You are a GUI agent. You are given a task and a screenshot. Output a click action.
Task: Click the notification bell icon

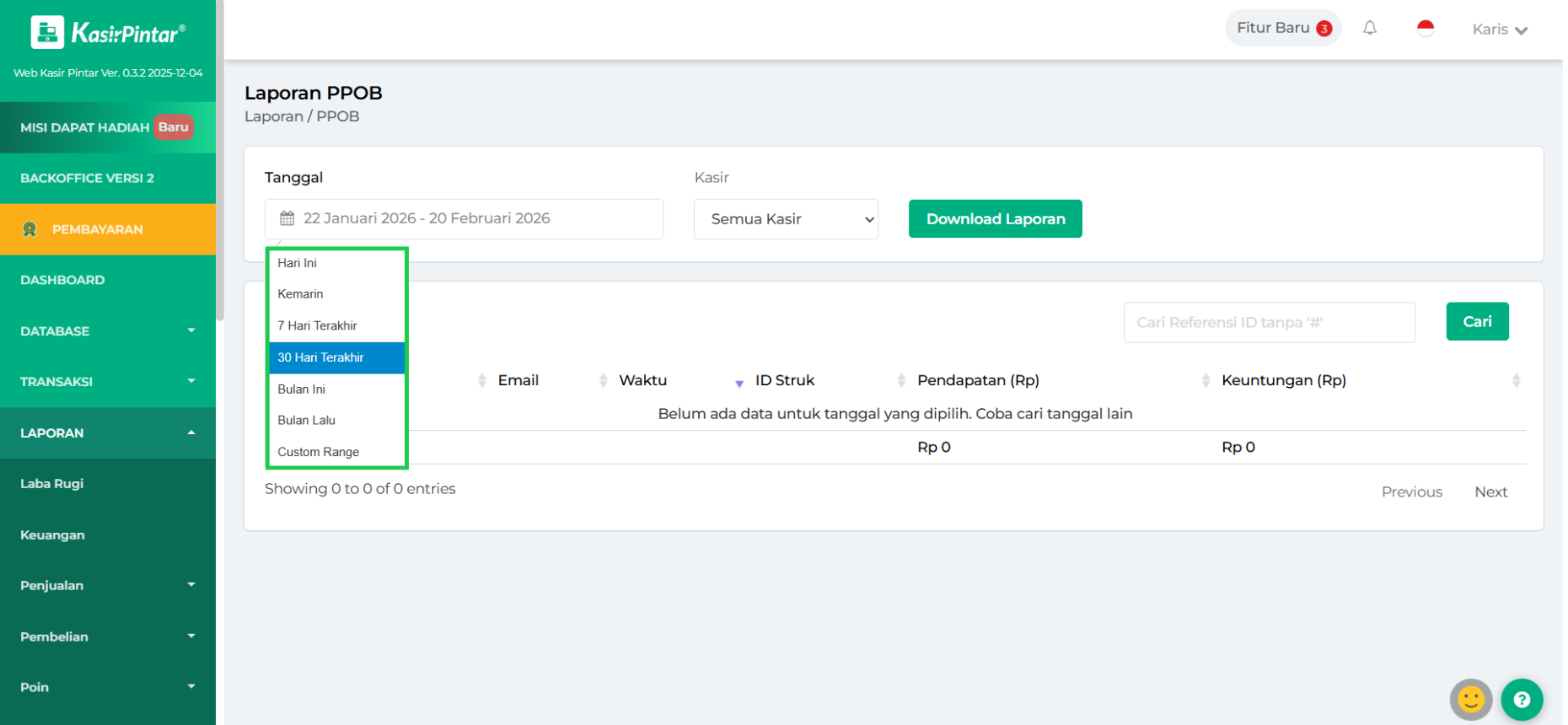1370,29
